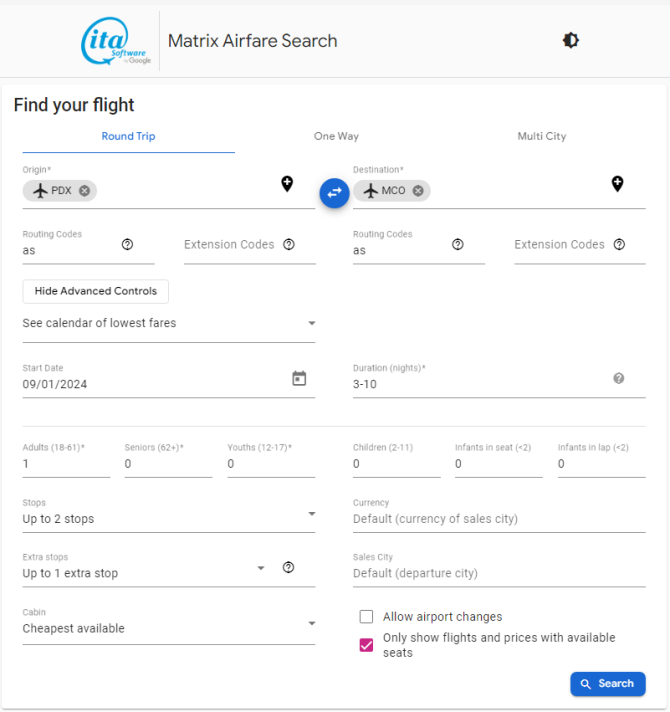Switch to the One Way tab
This screenshot has height=712, width=670.
336,136
